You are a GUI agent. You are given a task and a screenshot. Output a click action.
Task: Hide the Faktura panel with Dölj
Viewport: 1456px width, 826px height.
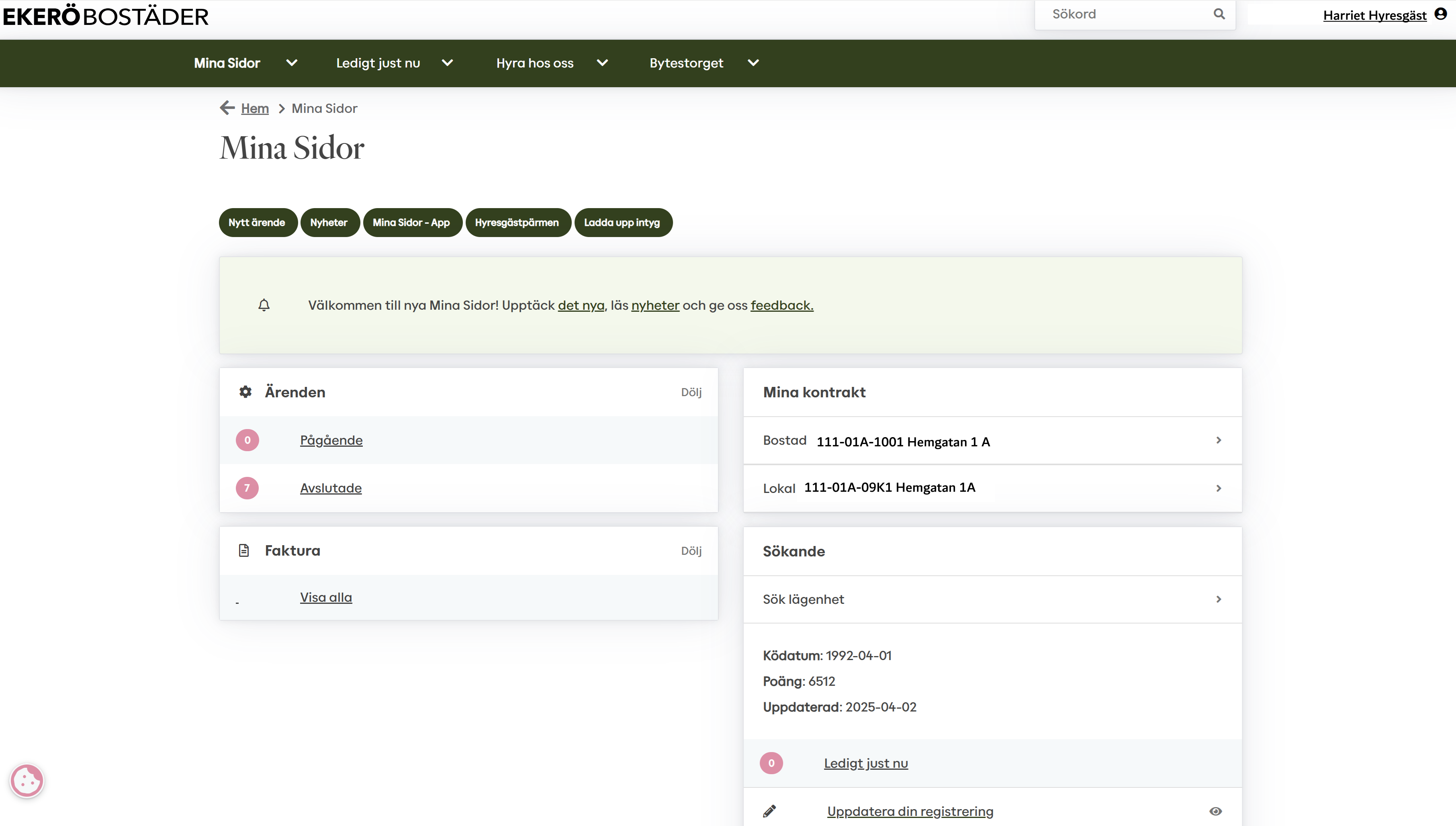tap(691, 551)
